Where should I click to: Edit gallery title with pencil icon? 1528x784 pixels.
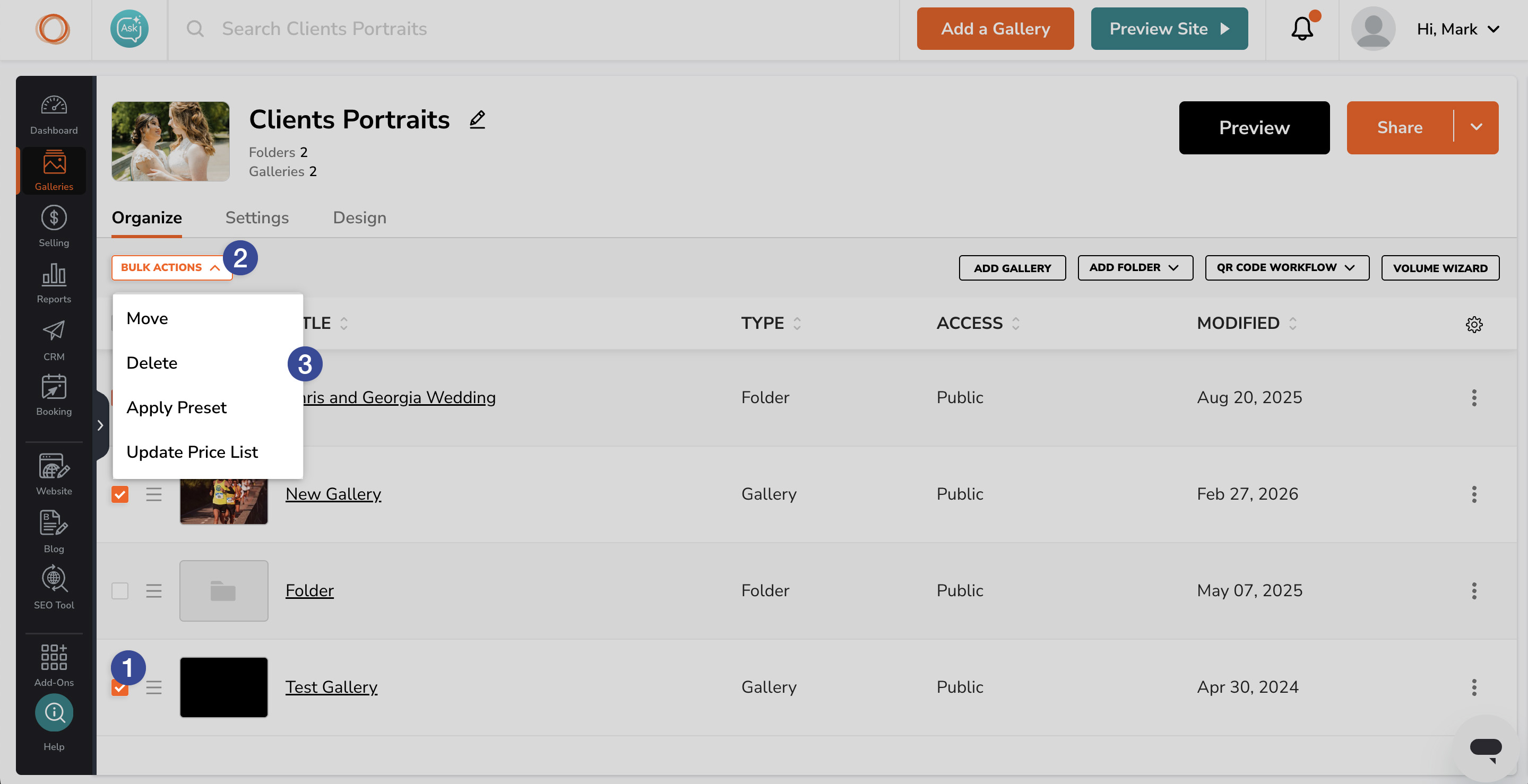(477, 119)
